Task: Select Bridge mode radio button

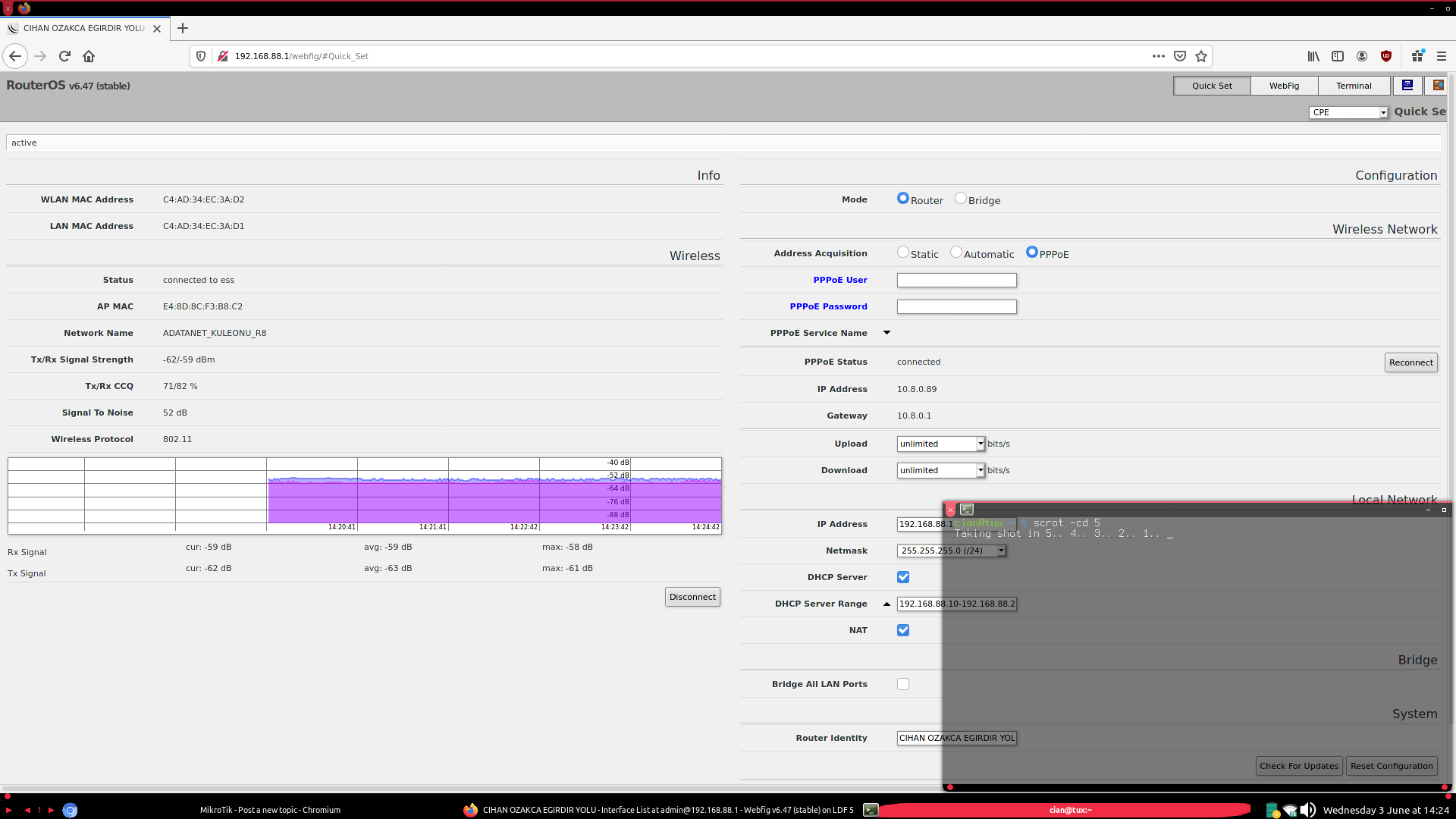Action: click(961, 199)
